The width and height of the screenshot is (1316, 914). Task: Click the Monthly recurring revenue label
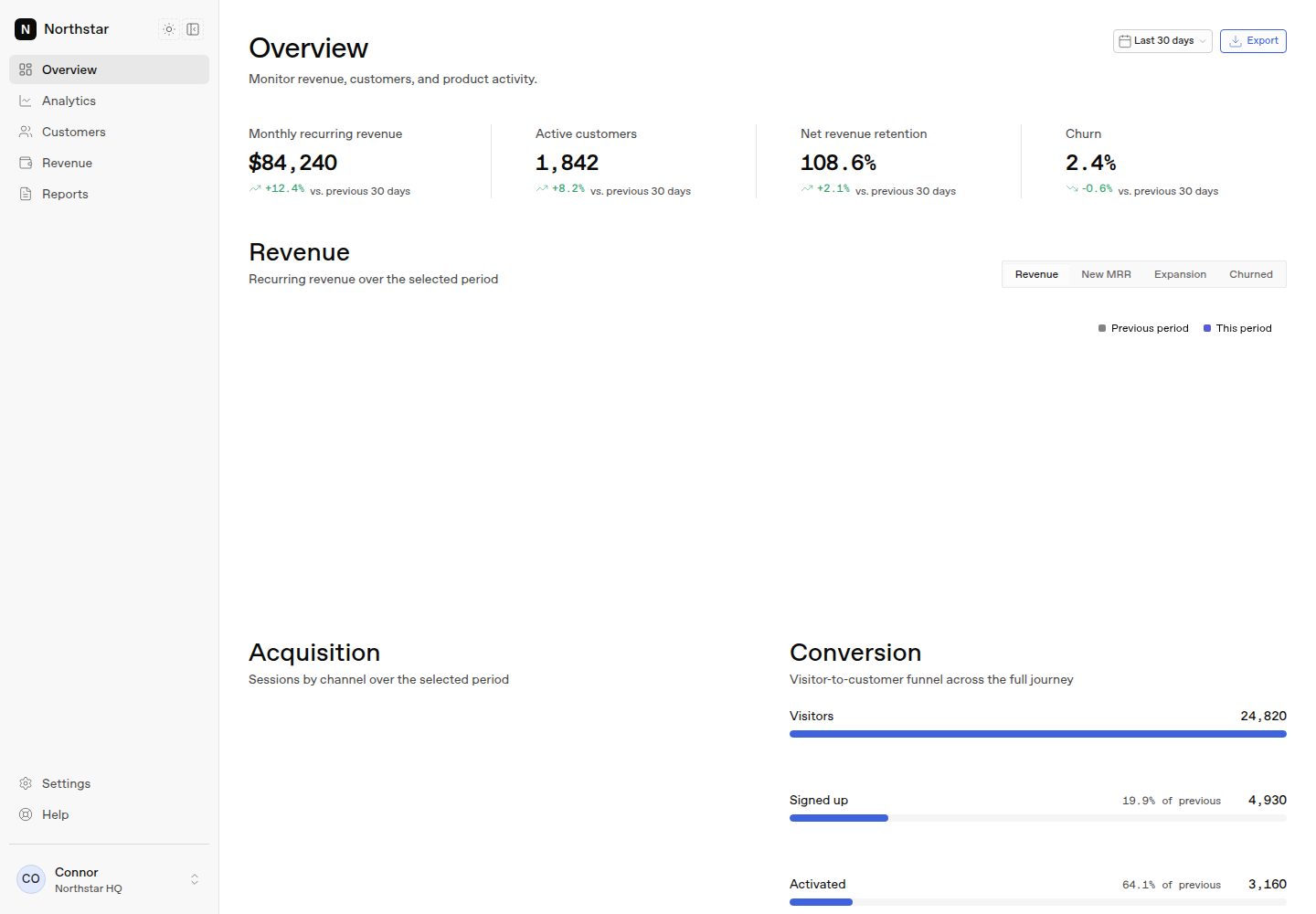[325, 133]
